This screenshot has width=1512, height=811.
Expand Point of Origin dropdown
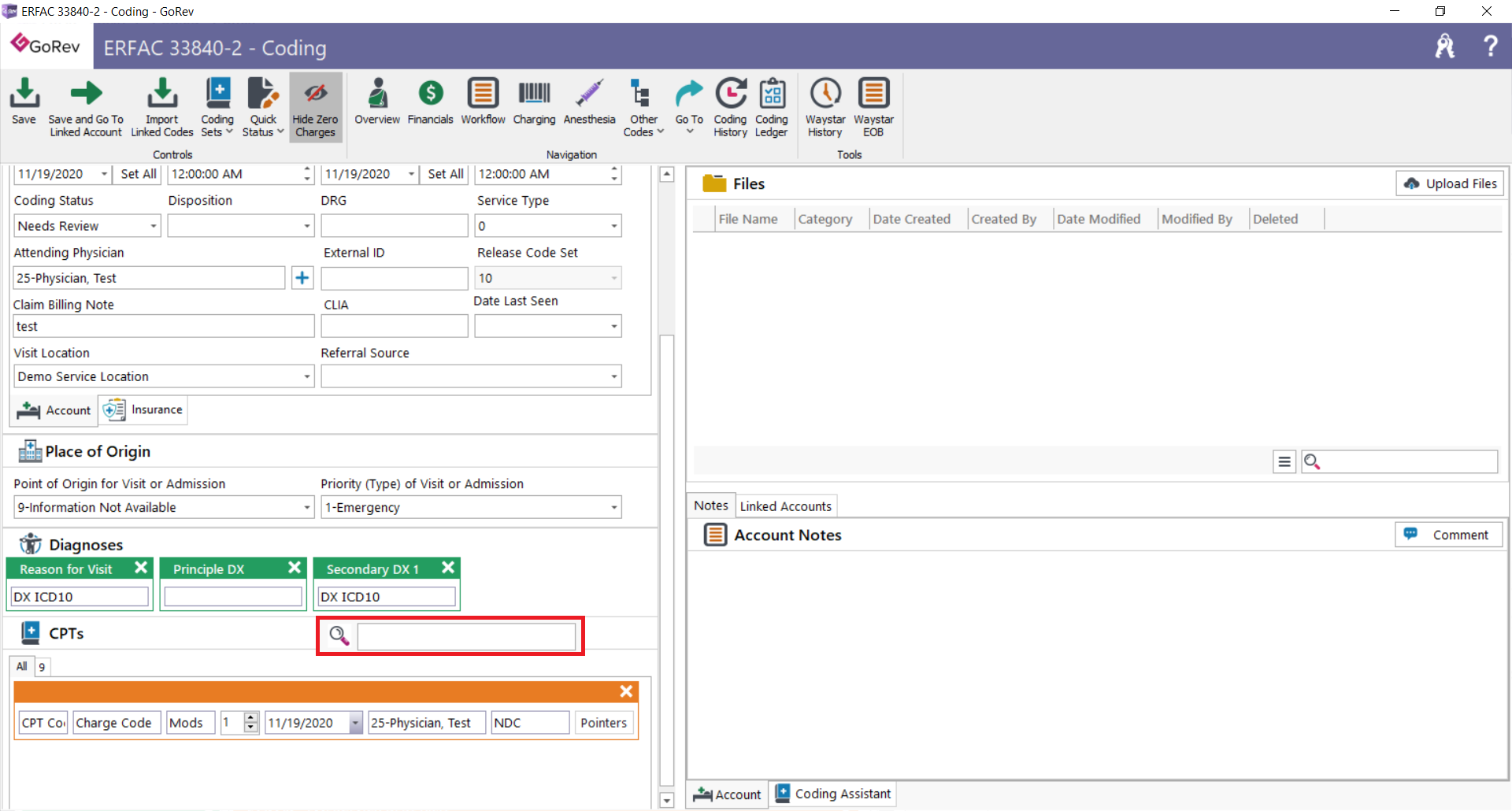(307, 507)
